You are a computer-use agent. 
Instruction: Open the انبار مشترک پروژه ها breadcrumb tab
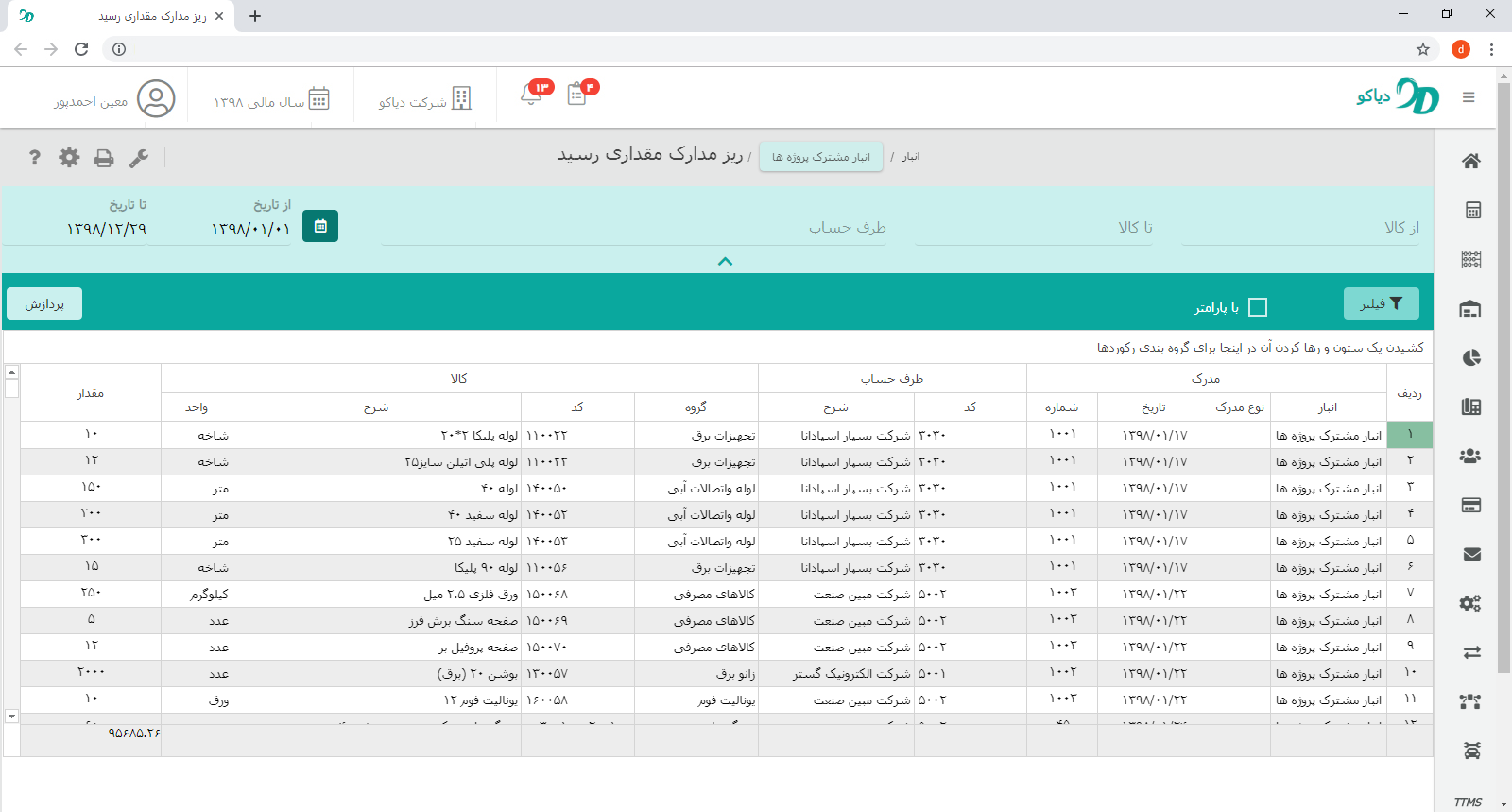[821, 157]
